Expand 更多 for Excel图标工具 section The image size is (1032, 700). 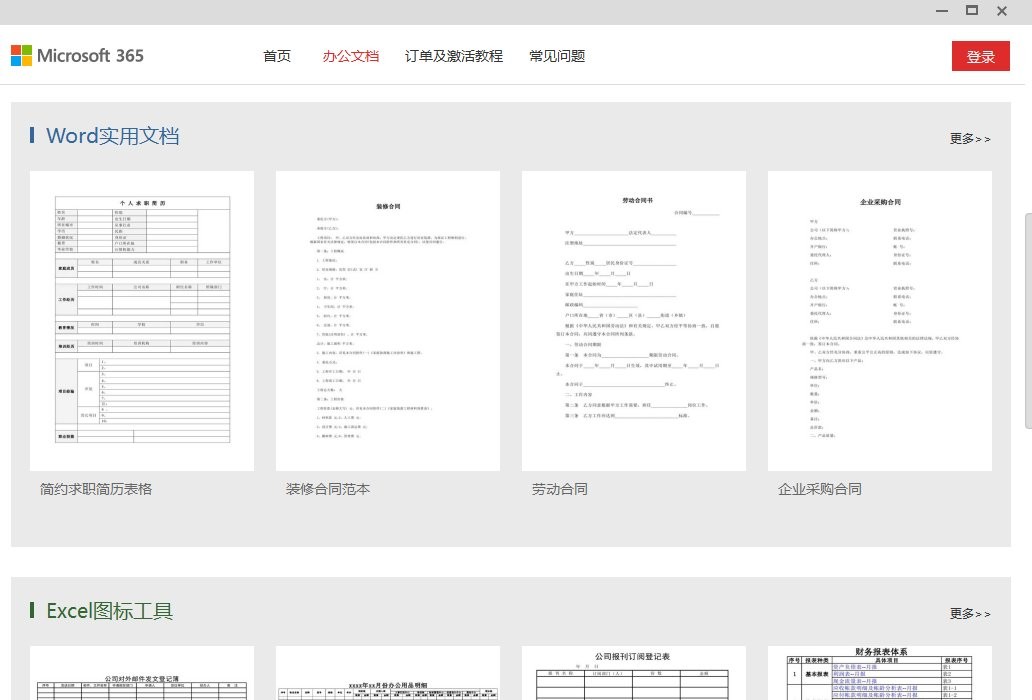[x=969, y=613]
